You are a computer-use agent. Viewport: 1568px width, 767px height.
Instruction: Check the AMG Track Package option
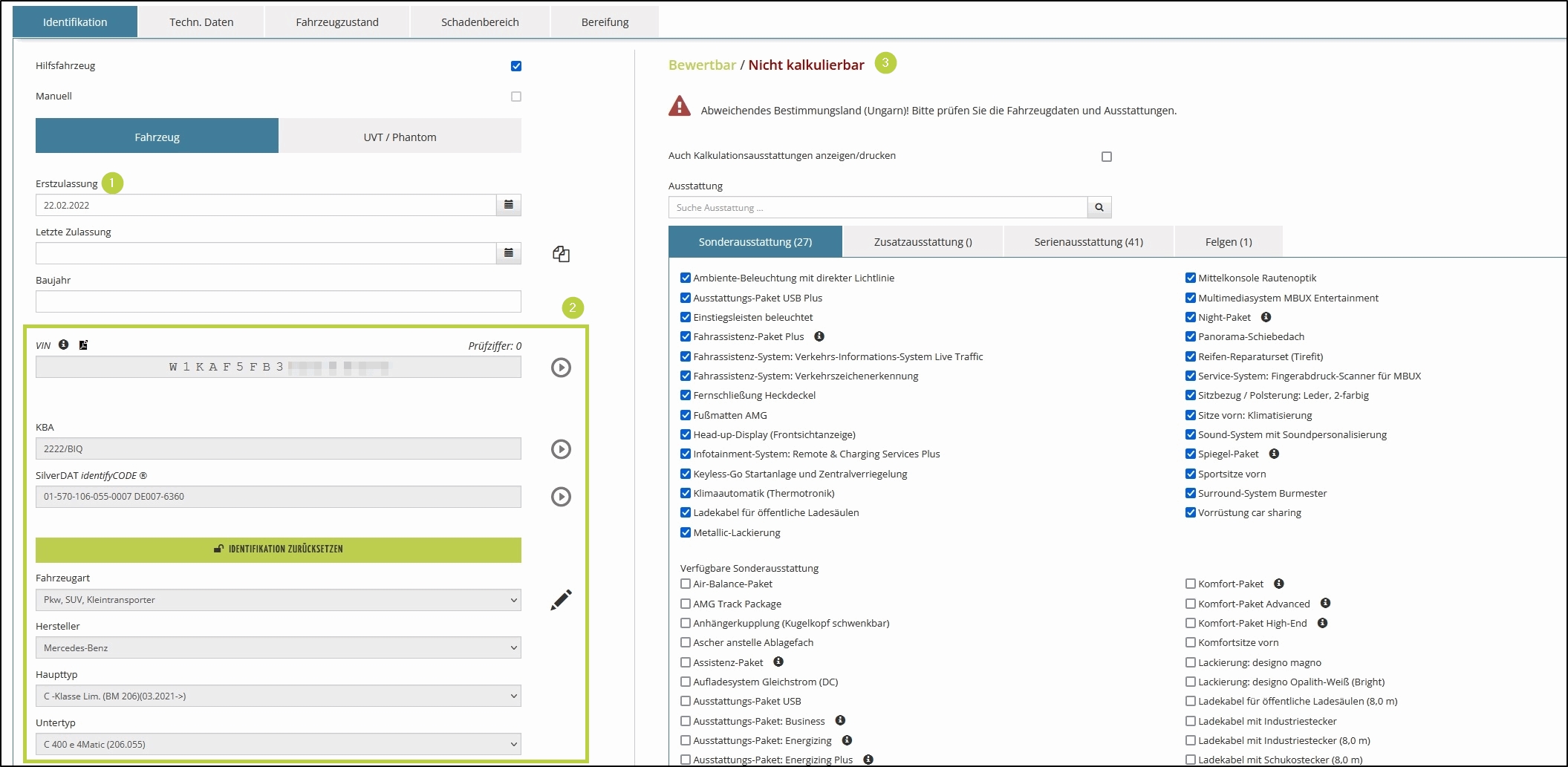pyautogui.click(x=686, y=604)
